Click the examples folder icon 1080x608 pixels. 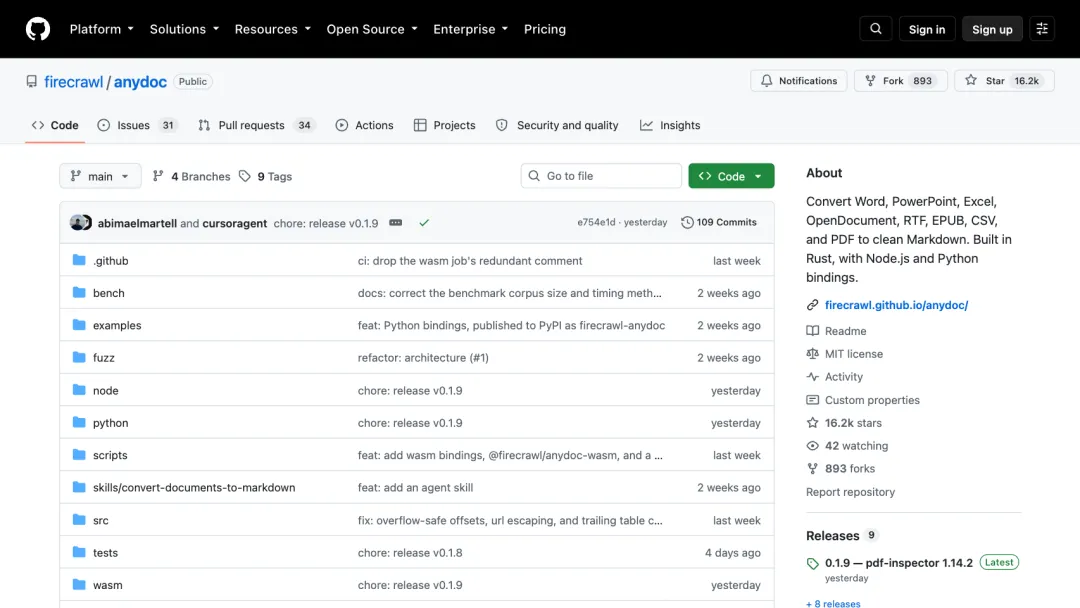click(x=79, y=325)
